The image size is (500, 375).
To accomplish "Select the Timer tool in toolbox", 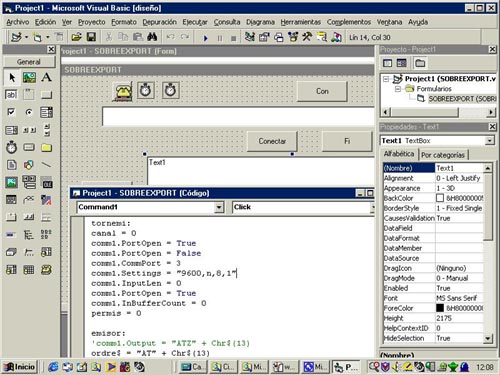I will pyautogui.click(x=12, y=147).
